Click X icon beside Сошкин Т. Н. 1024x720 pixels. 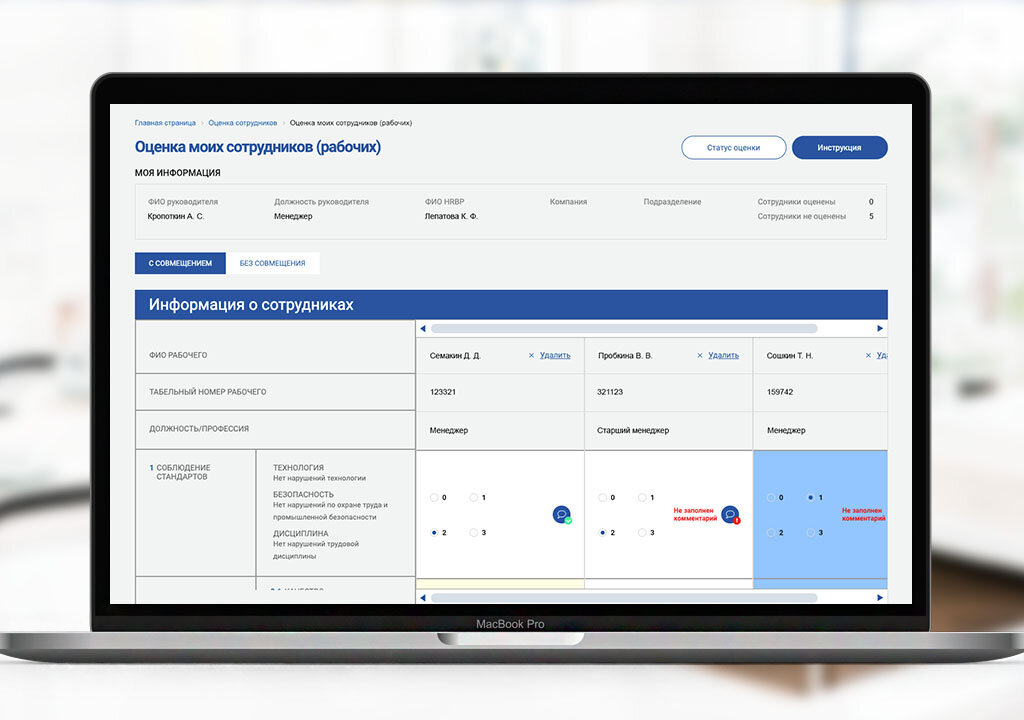869,355
